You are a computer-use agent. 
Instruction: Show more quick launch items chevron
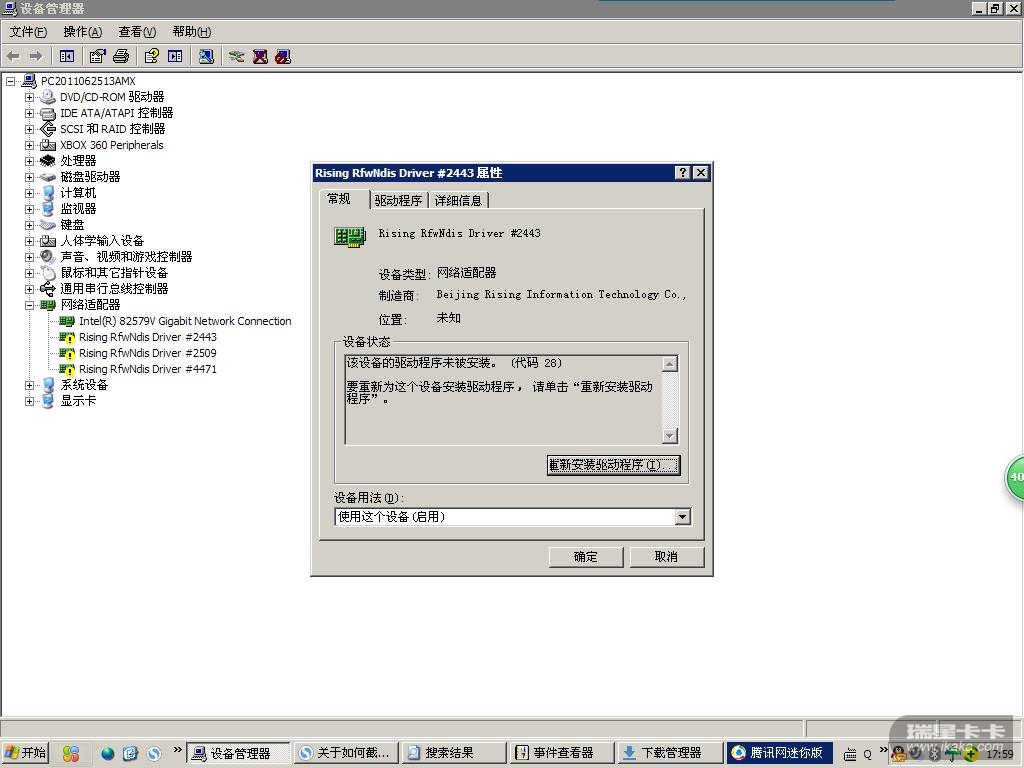[x=177, y=750]
